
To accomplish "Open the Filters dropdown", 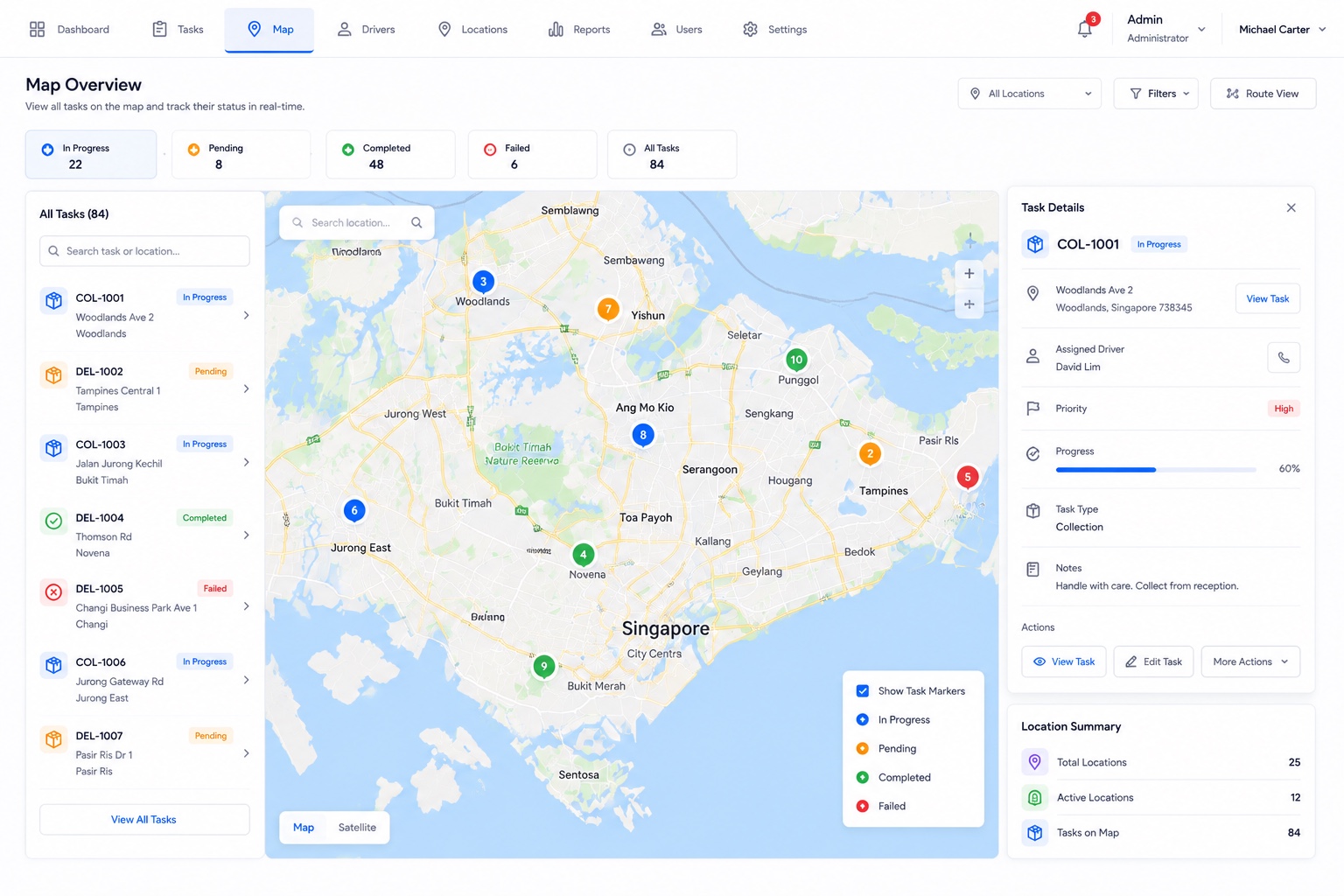I will click(x=1157, y=94).
